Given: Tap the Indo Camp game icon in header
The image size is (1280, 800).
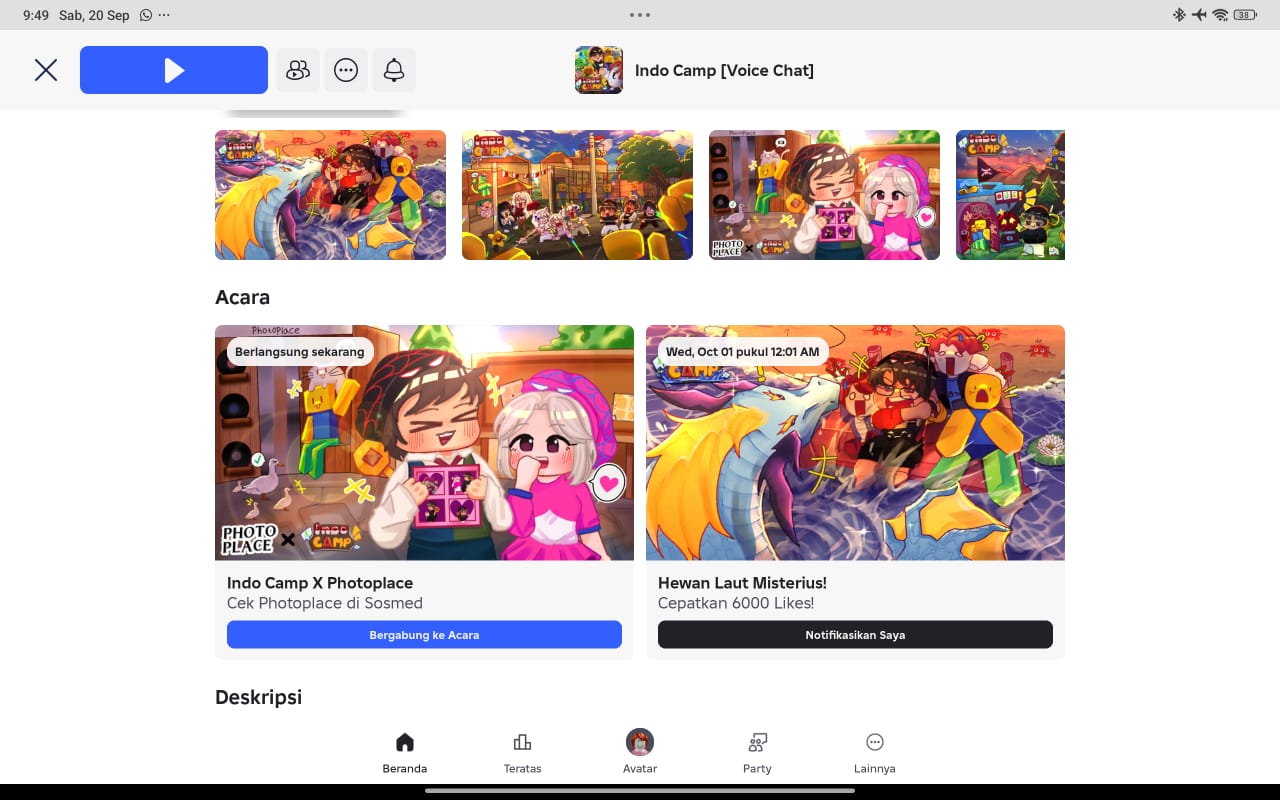Looking at the screenshot, I should click(x=599, y=70).
